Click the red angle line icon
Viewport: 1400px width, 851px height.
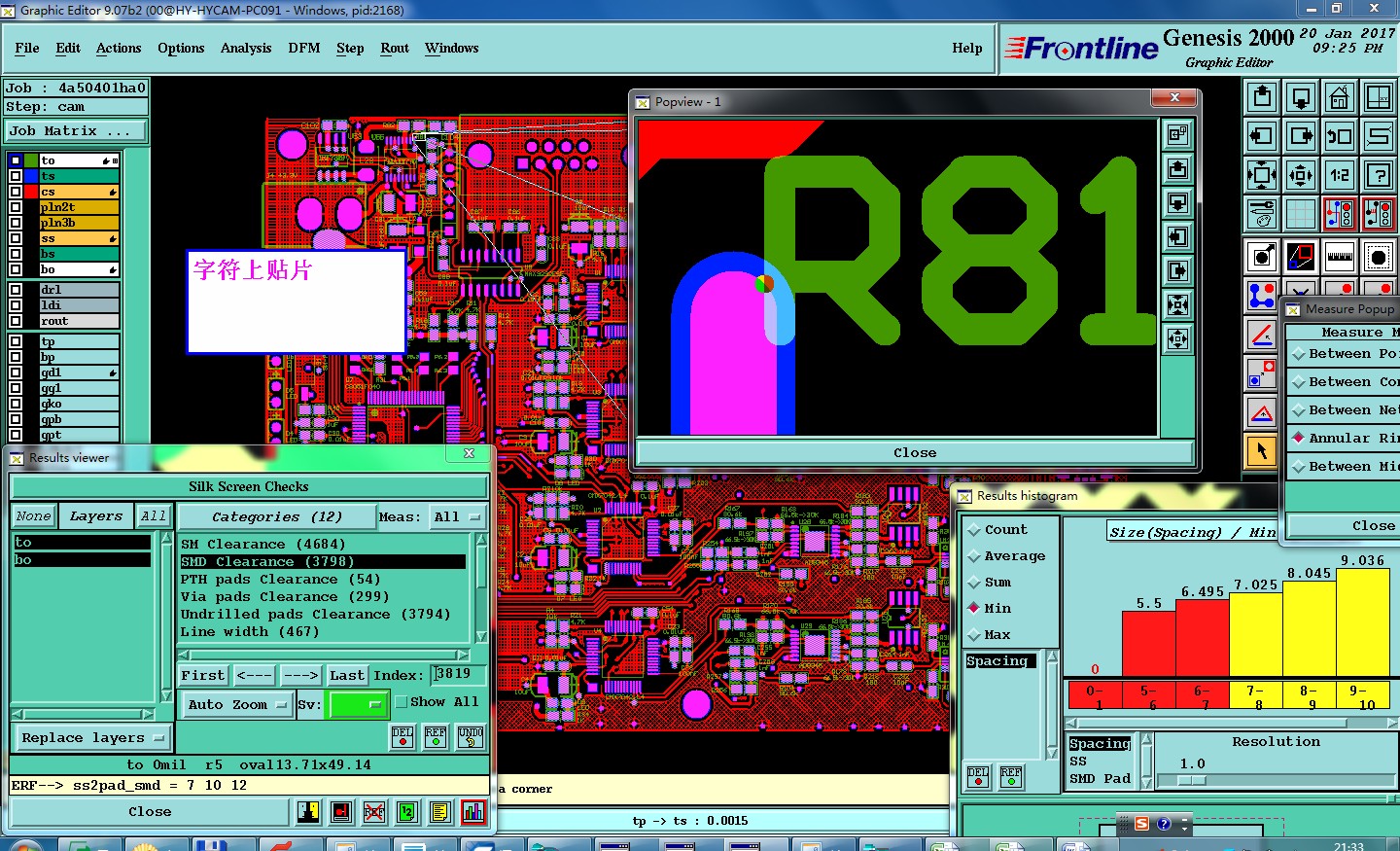point(1262,335)
